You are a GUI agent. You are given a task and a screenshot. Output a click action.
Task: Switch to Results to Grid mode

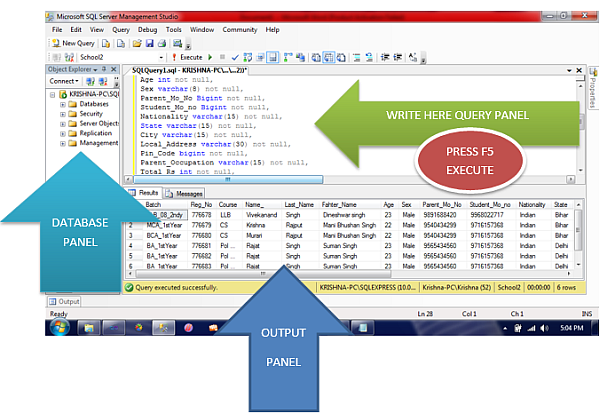329,57
